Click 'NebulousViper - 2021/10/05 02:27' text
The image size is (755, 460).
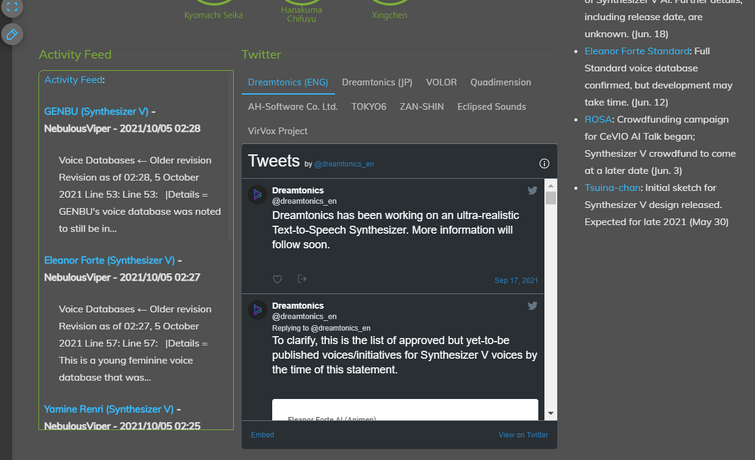pyautogui.click(x=122, y=277)
